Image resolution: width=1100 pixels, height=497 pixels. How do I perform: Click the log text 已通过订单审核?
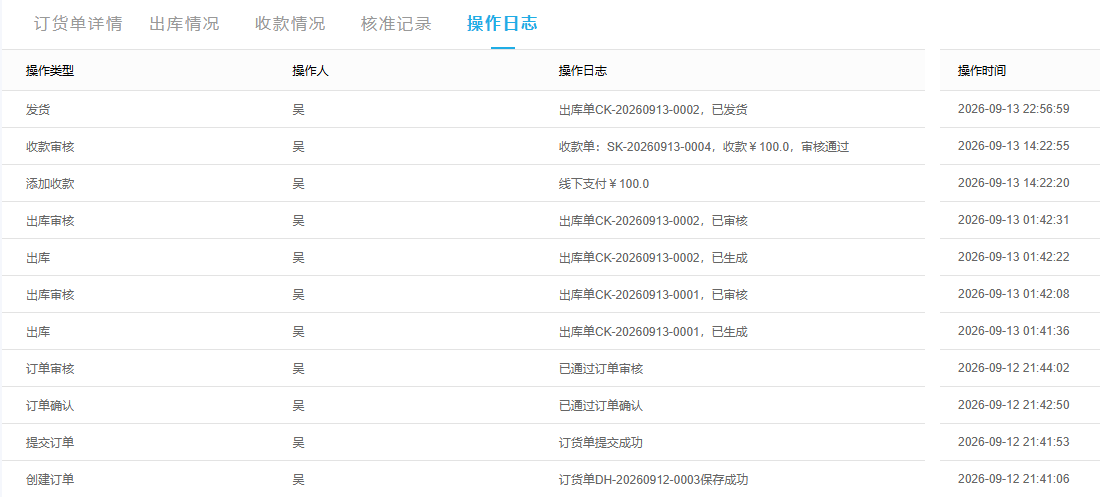(601, 369)
